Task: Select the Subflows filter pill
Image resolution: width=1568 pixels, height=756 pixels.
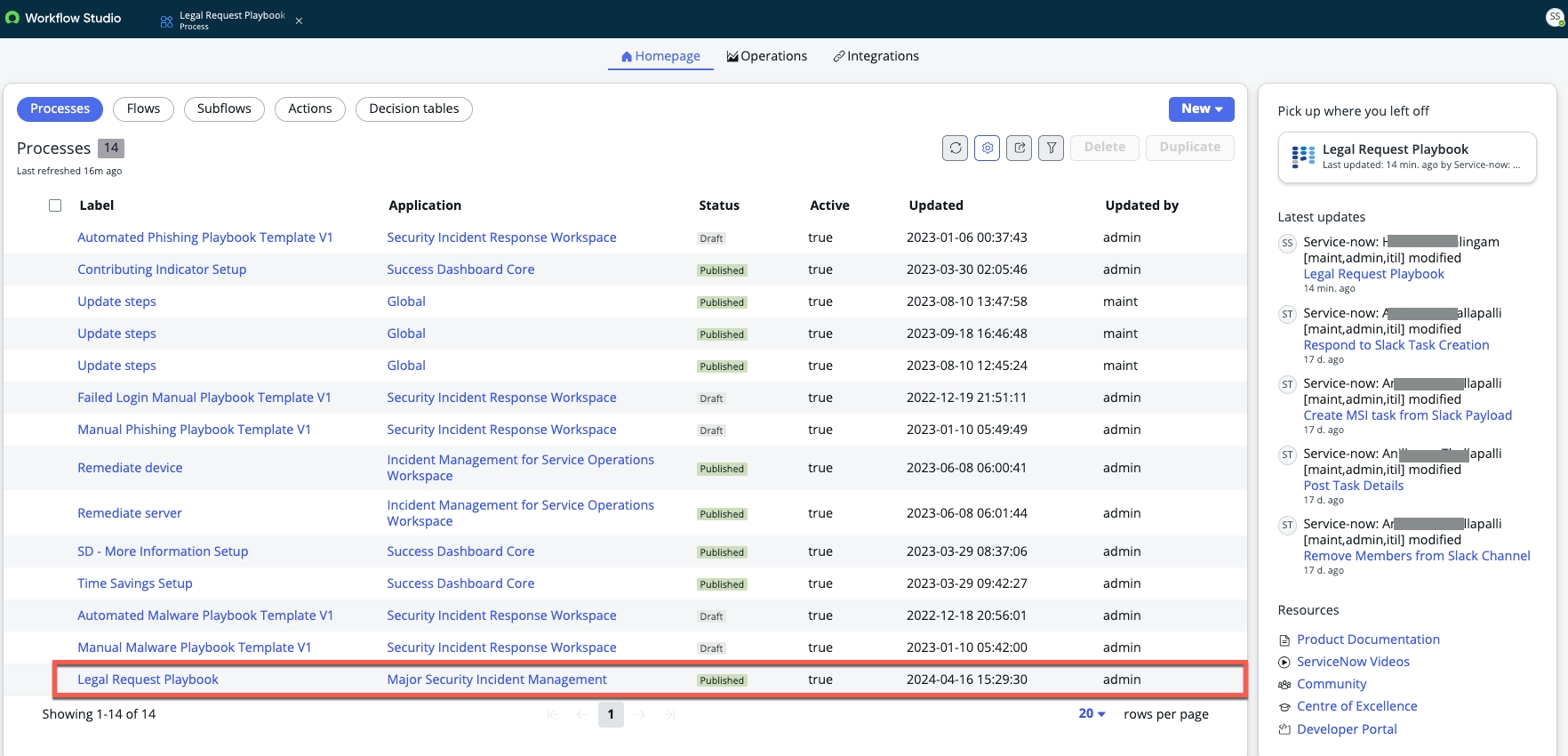Action: click(x=224, y=109)
